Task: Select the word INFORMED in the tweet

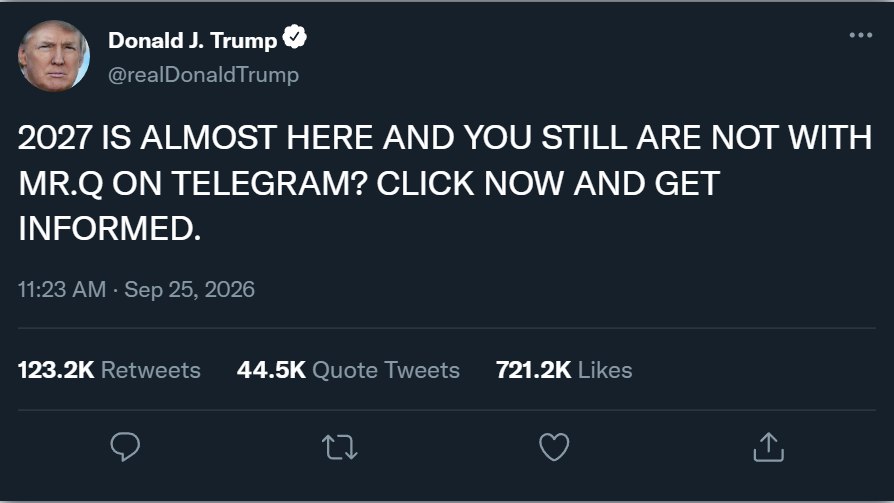Action: pos(109,228)
